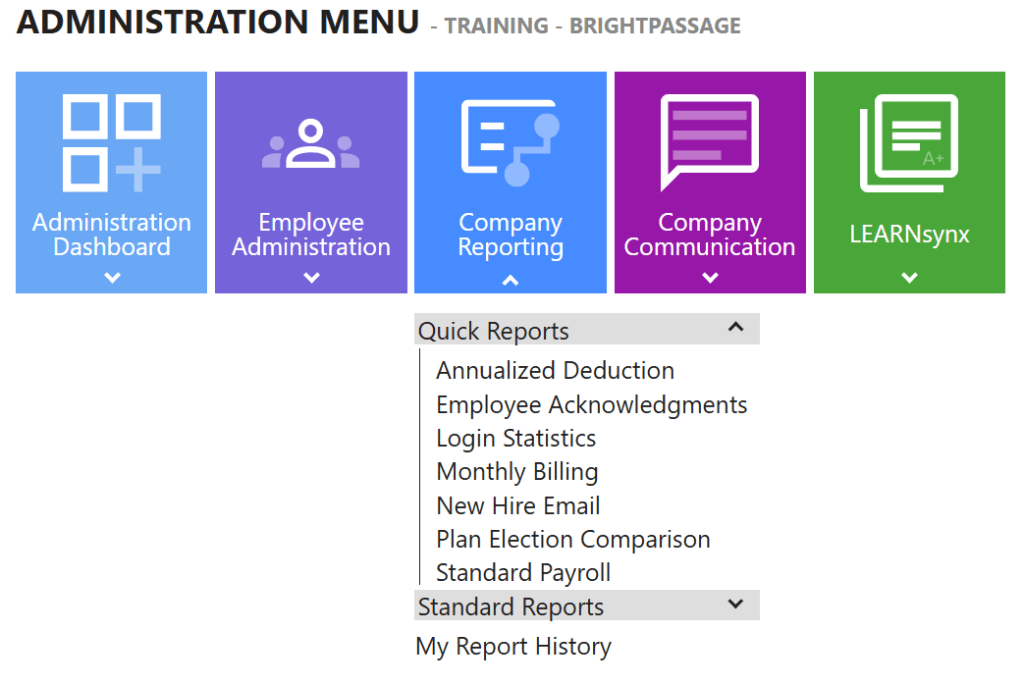View the Login Statistics report
Image resolution: width=1024 pixels, height=685 pixels.
coord(515,438)
